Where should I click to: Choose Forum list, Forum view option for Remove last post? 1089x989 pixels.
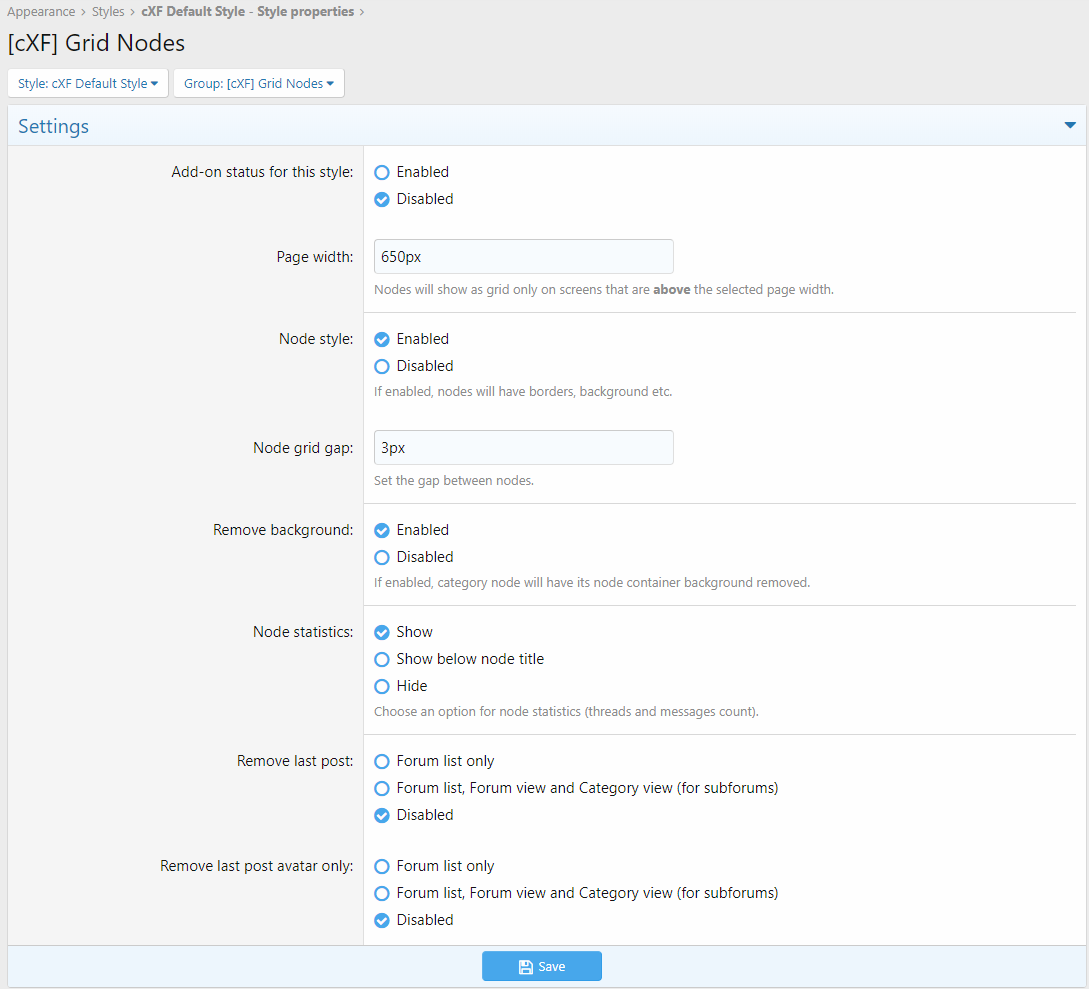click(x=382, y=788)
